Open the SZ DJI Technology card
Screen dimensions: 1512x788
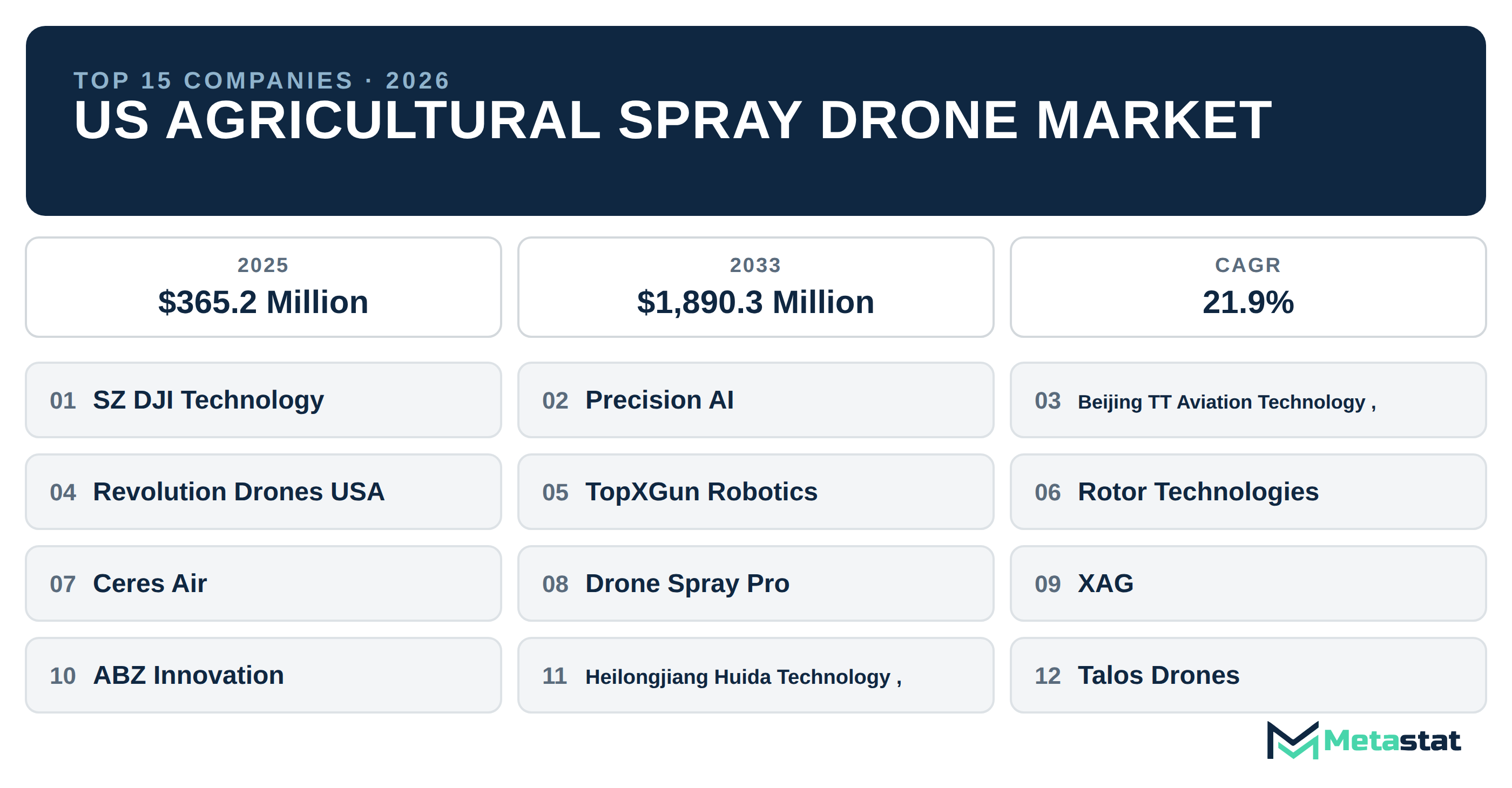pos(263,399)
